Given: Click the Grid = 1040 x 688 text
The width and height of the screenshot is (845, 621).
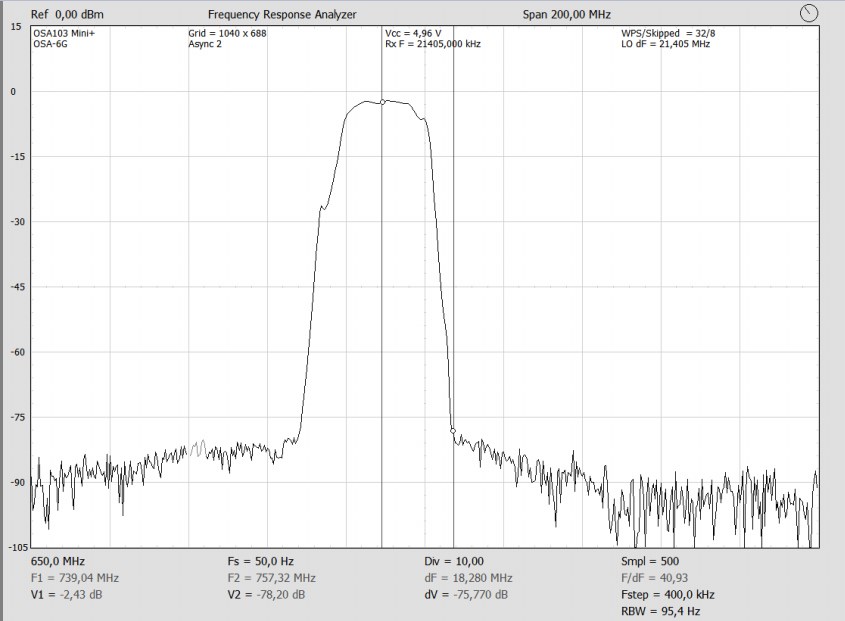Looking at the screenshot, I should 227,33.
